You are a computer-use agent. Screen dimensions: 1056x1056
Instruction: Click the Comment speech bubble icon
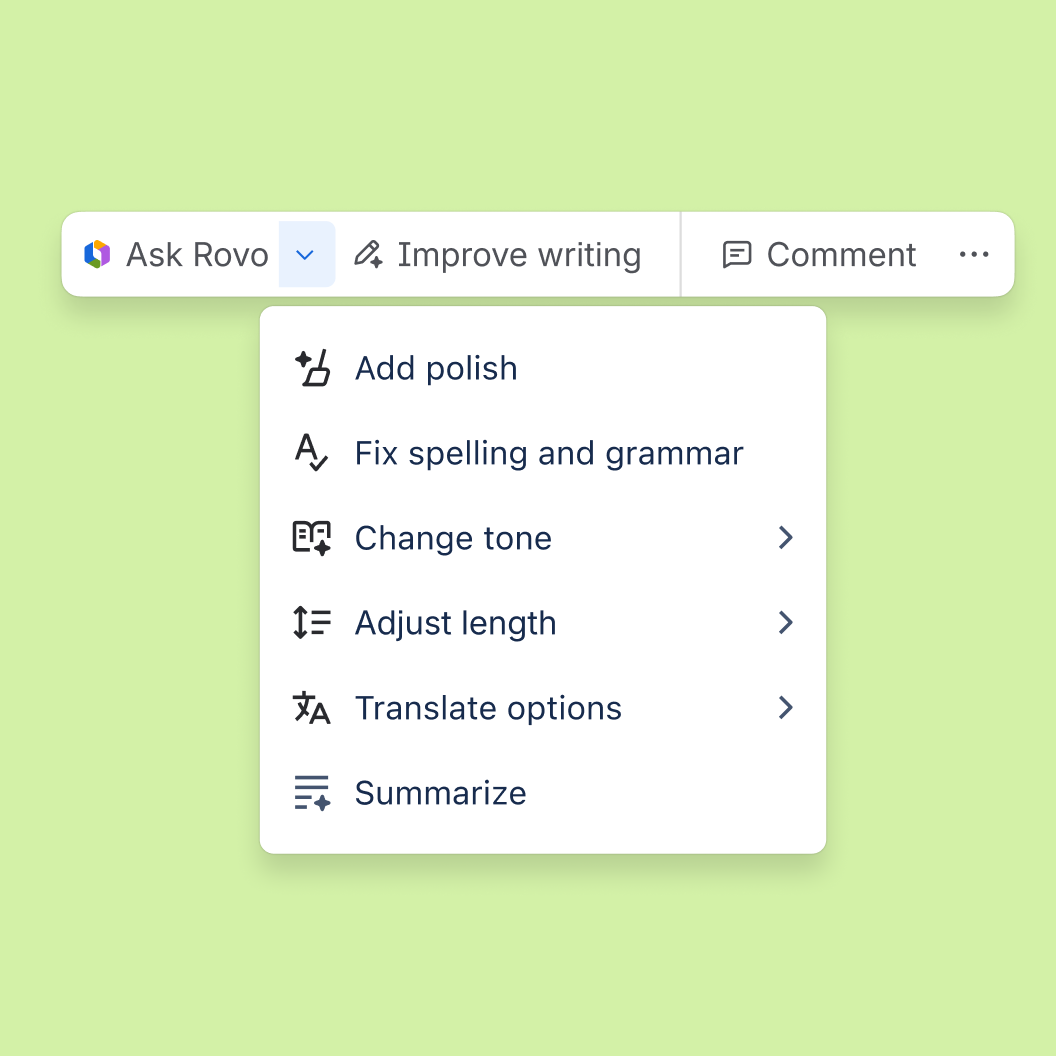pos(737,255)
